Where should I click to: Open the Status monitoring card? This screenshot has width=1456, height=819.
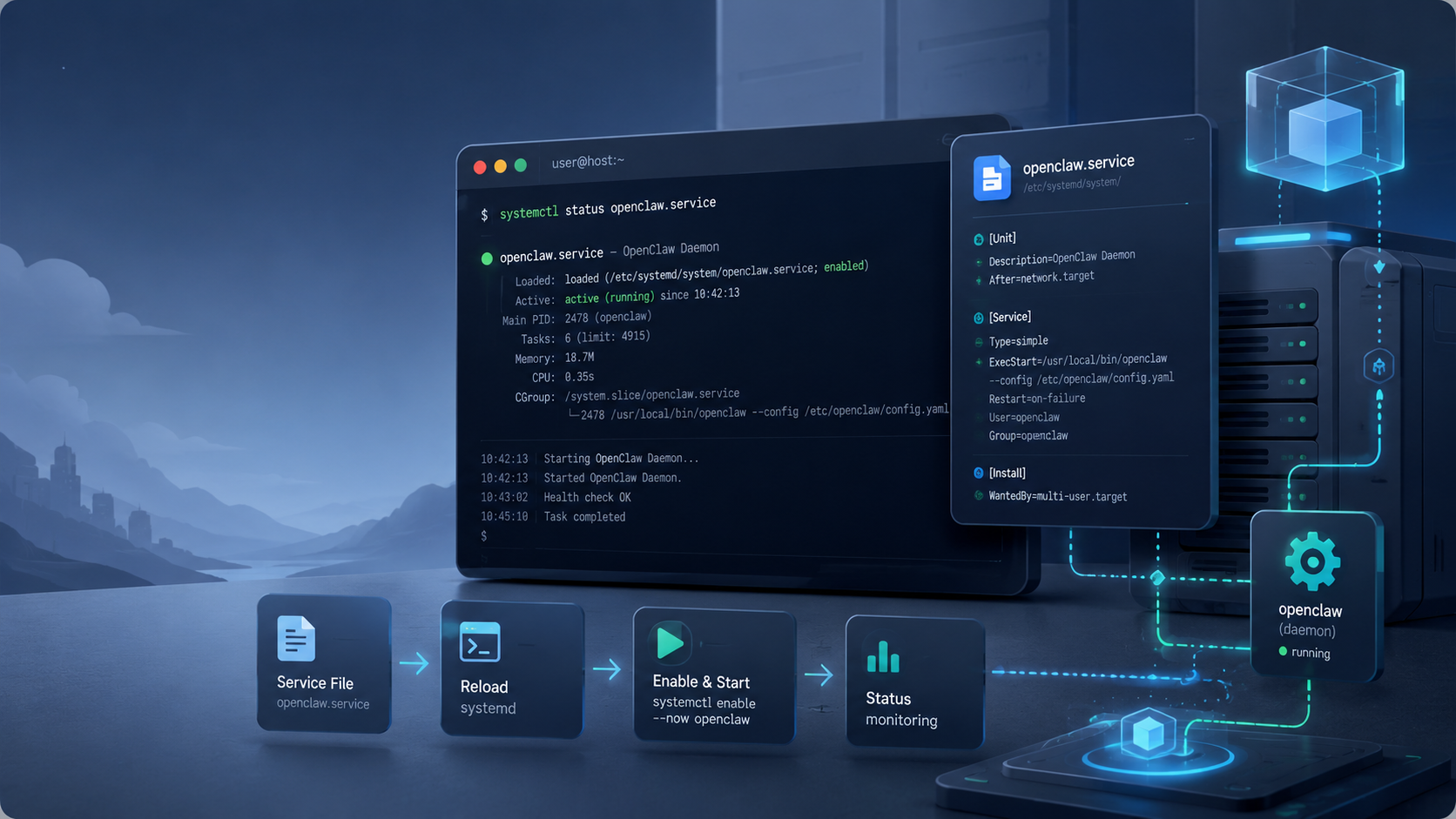915,682
